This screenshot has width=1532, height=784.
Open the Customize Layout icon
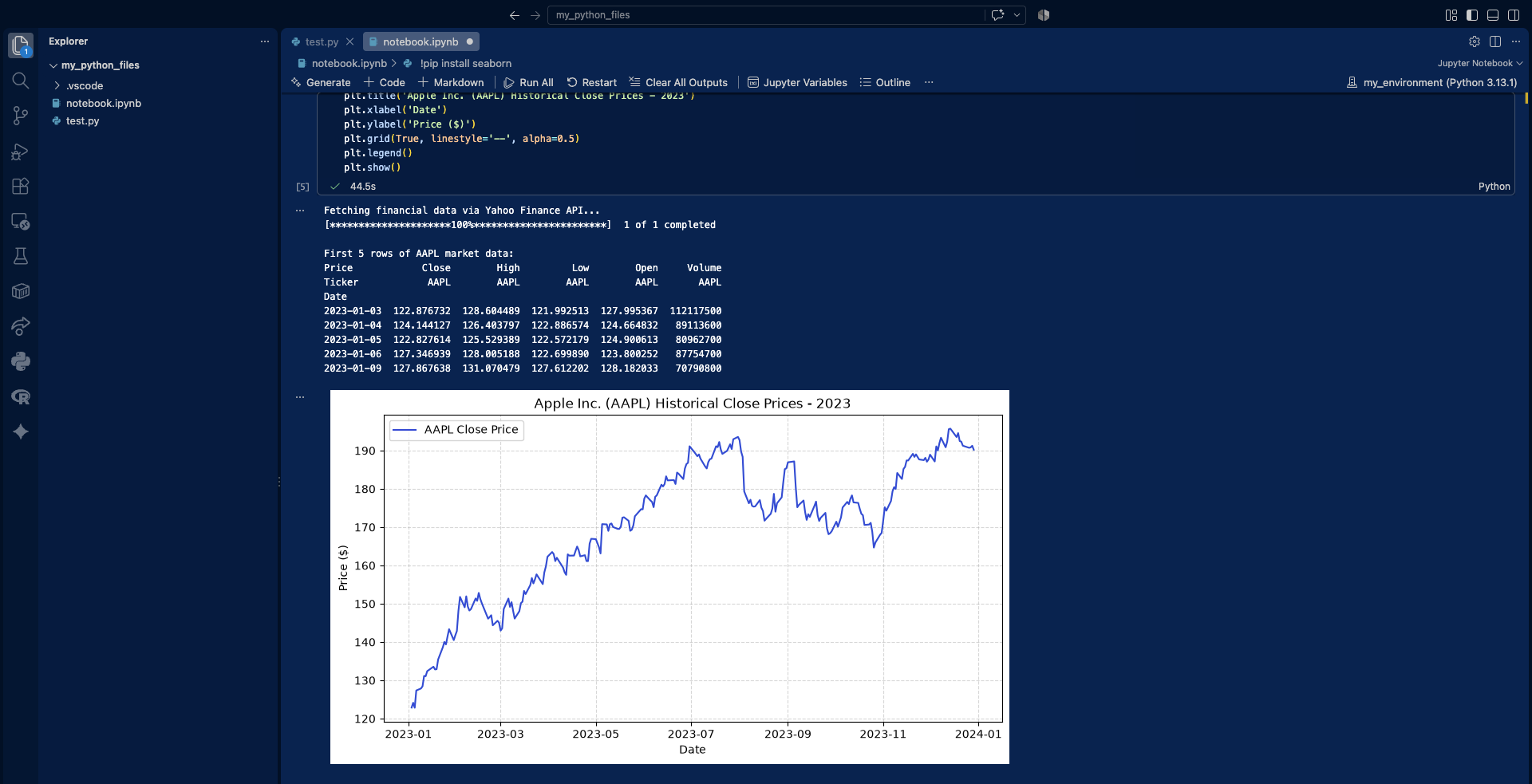click(1451, 15)
